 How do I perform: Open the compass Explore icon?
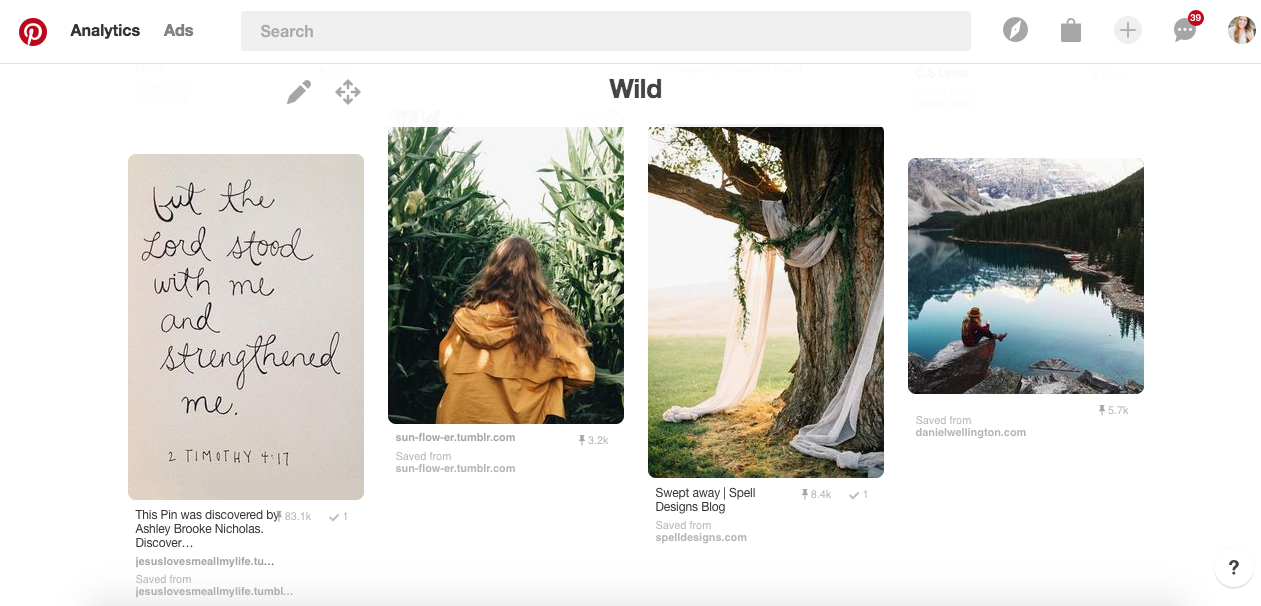coord(1015,31)
